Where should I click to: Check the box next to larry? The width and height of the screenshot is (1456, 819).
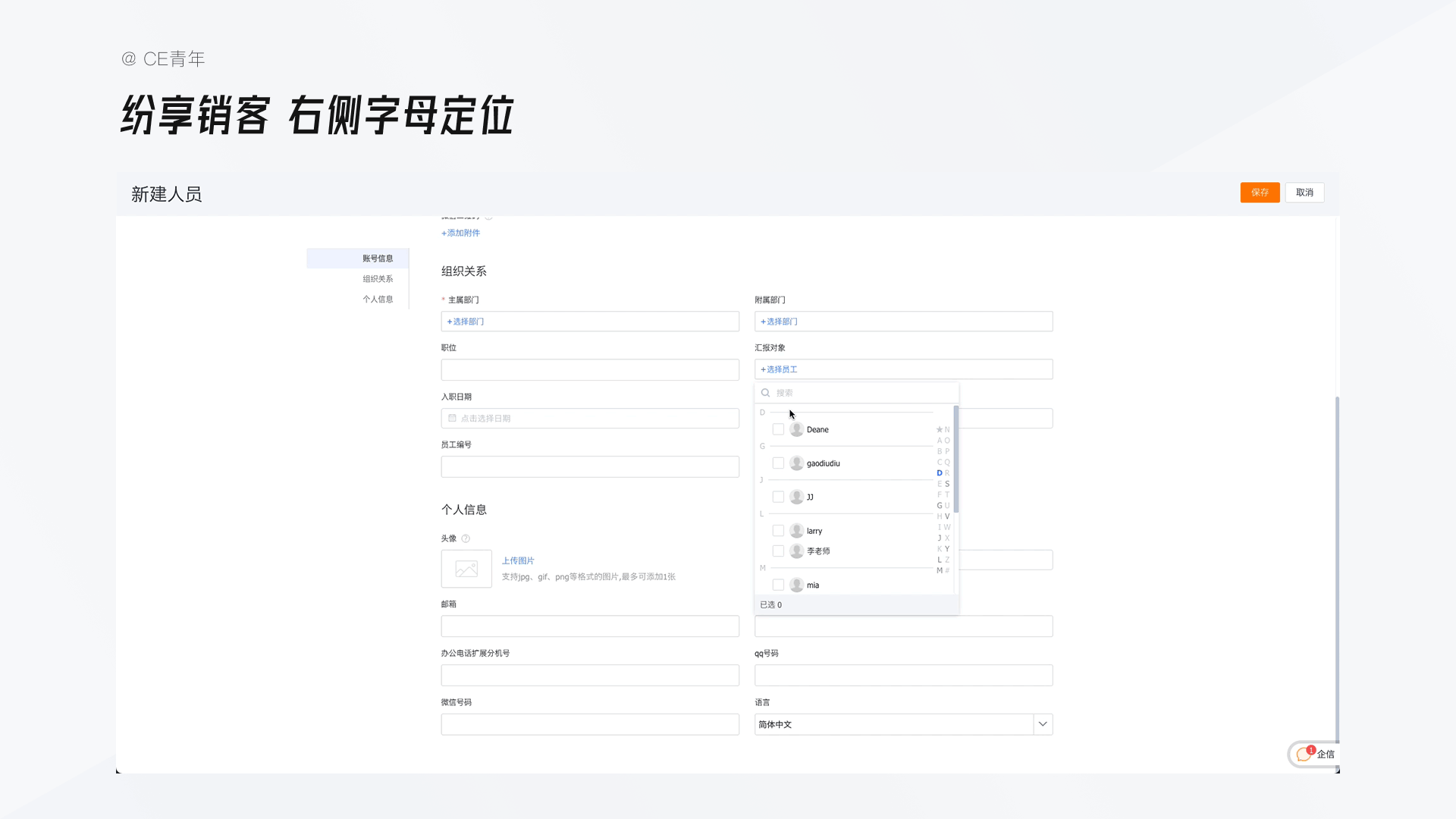point(778,531)
